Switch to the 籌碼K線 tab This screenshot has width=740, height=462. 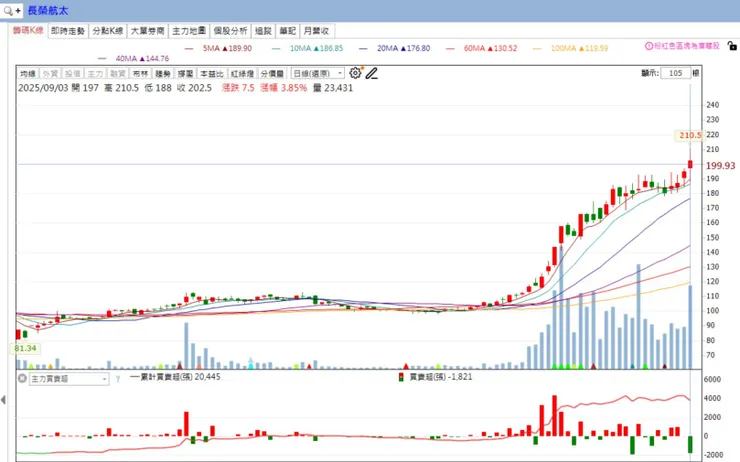coord(28,31)
